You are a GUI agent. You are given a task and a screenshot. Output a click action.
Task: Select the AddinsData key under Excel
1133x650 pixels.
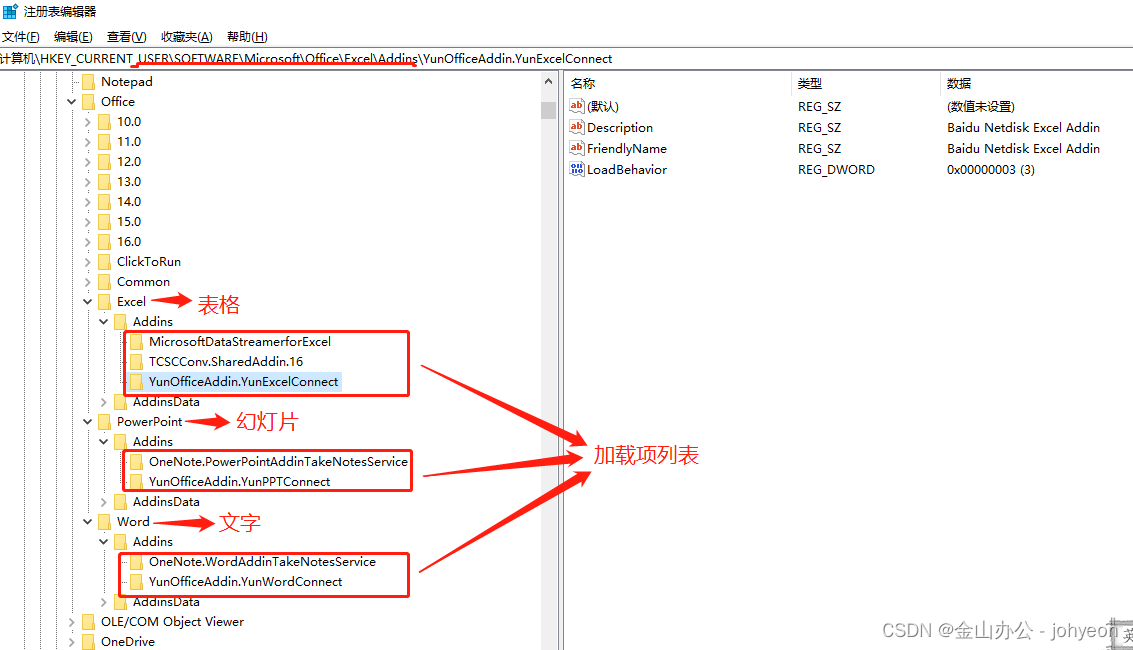pyautogui.click(x=166, y=402)
